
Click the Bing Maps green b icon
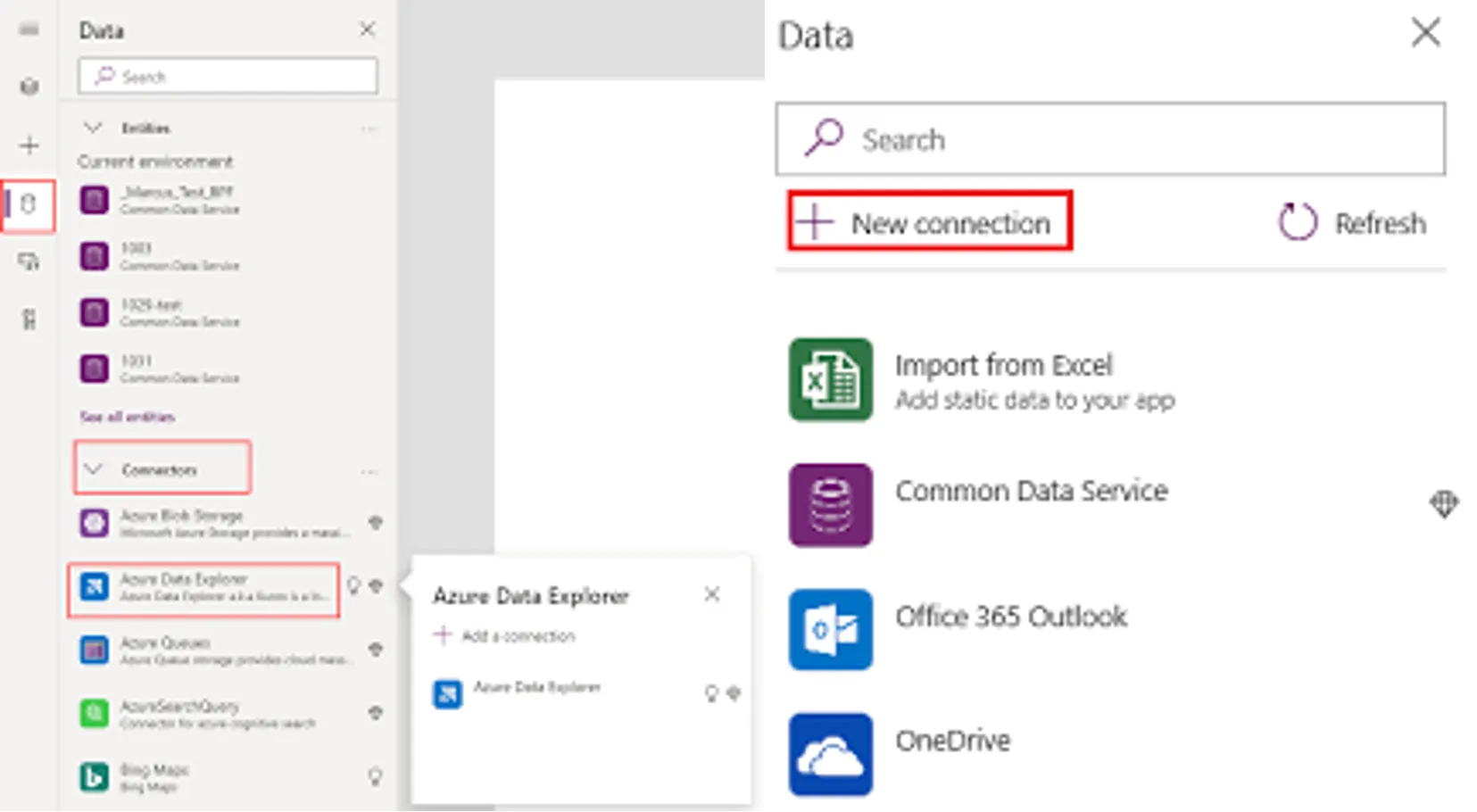click(94, 777)
